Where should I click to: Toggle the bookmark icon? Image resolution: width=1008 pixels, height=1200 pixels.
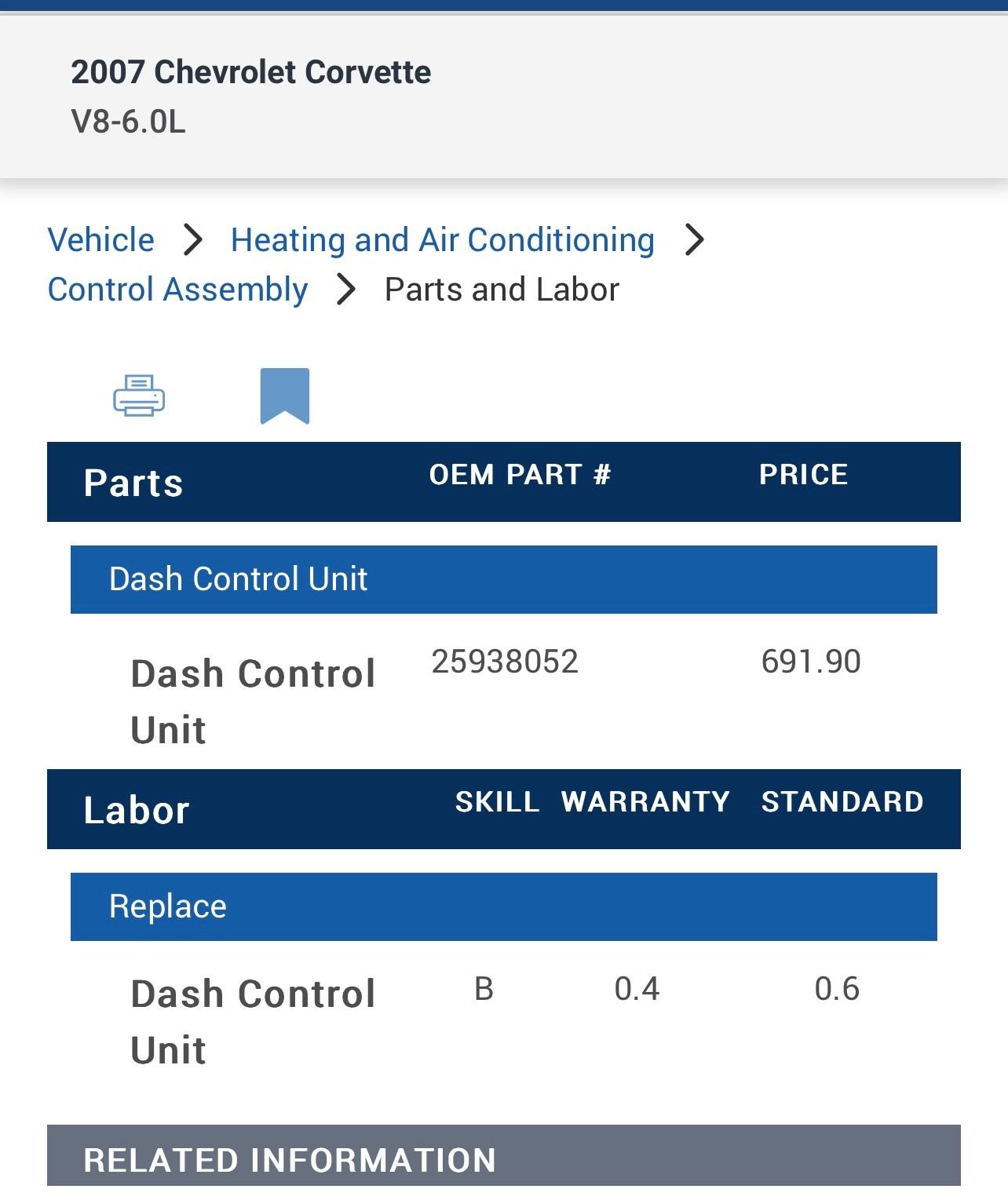coord(285,395)
